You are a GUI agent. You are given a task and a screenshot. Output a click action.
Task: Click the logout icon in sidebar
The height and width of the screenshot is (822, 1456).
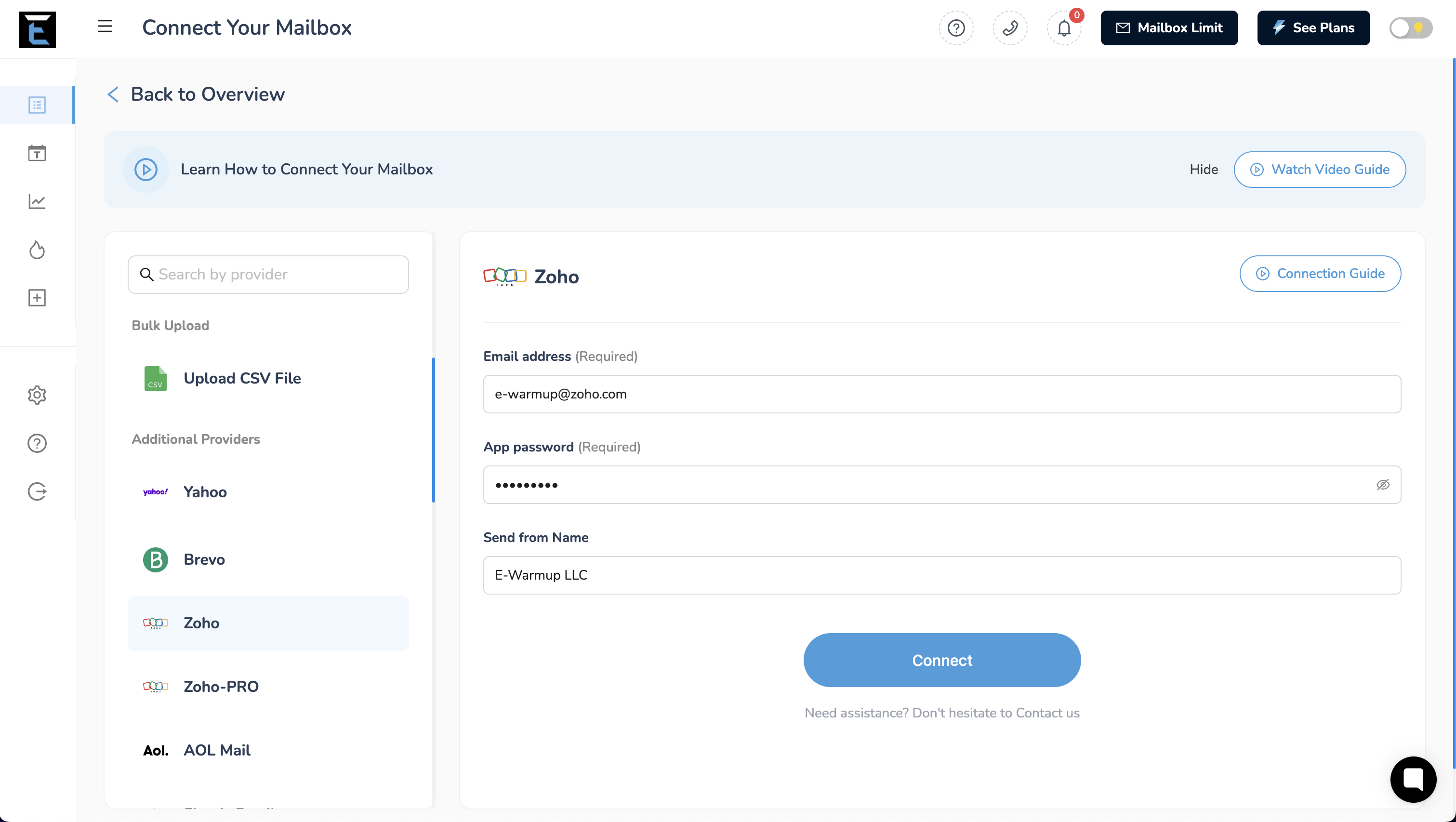(37, 491)
